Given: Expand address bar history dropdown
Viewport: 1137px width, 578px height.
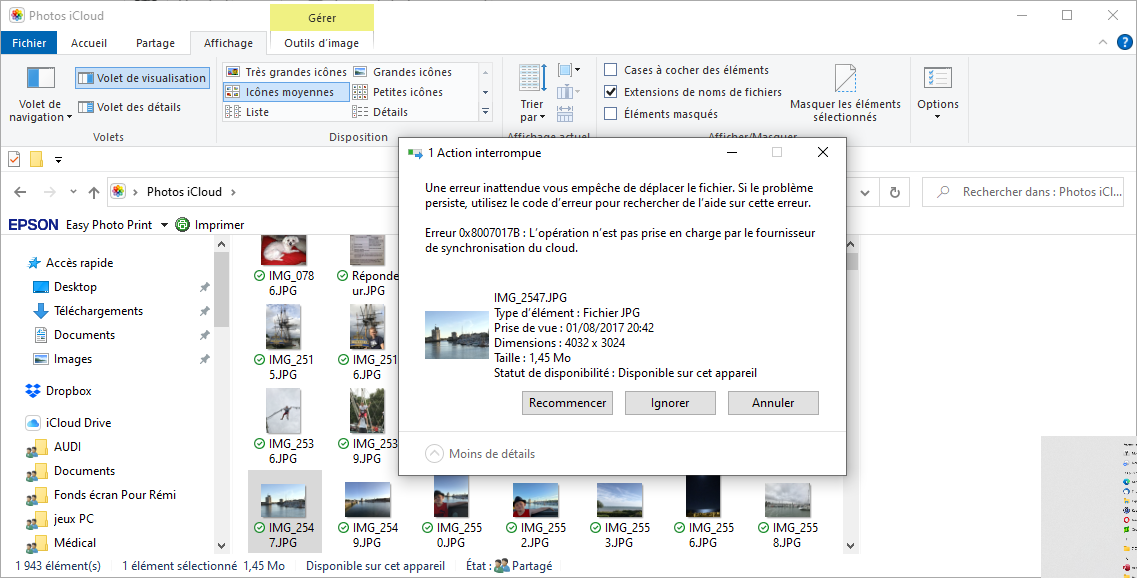Looking at the screenshot, I should click(864, 193).
